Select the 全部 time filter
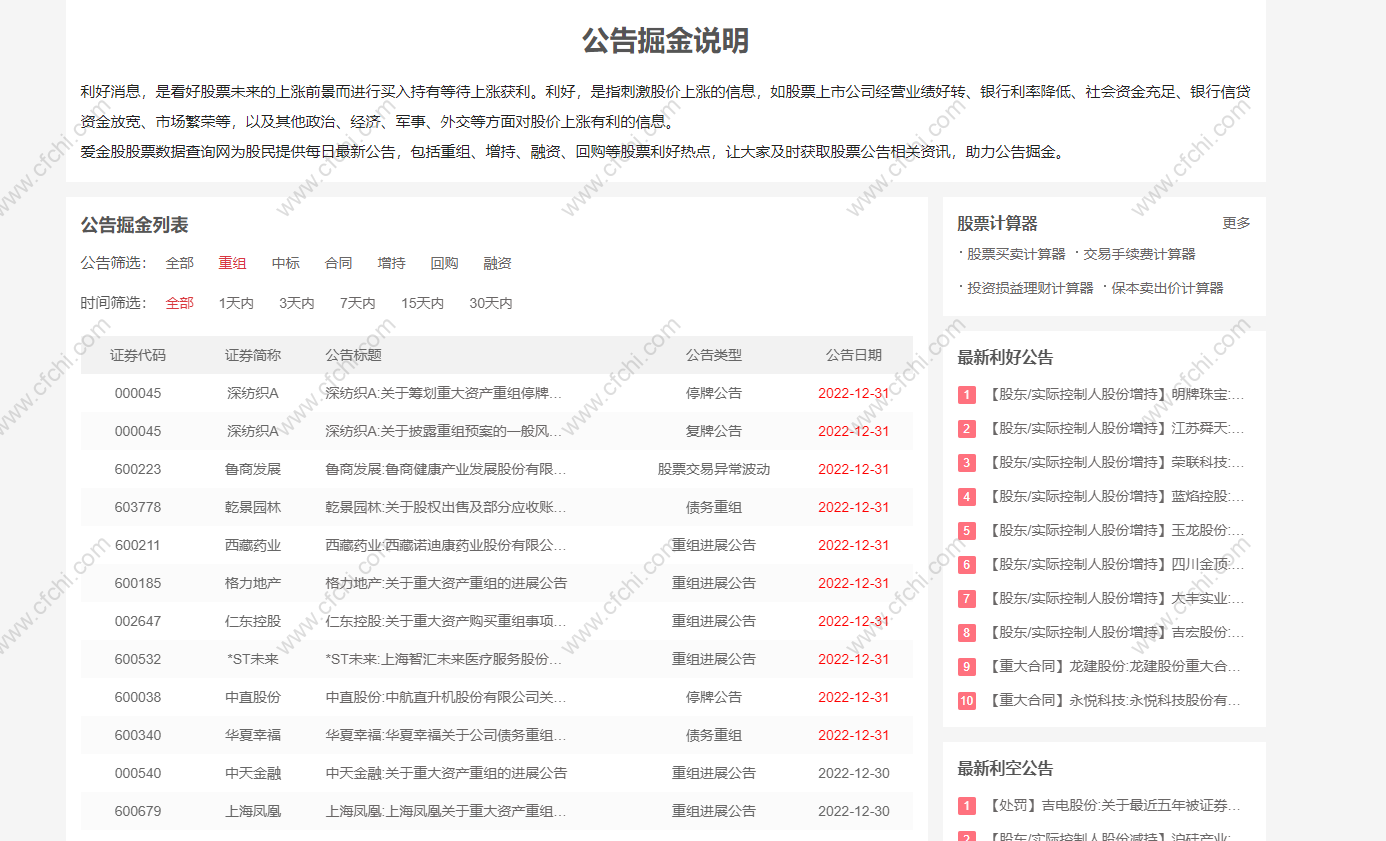Image resolution: width=1386 pixels, height=841 pixels. [180, 303]
